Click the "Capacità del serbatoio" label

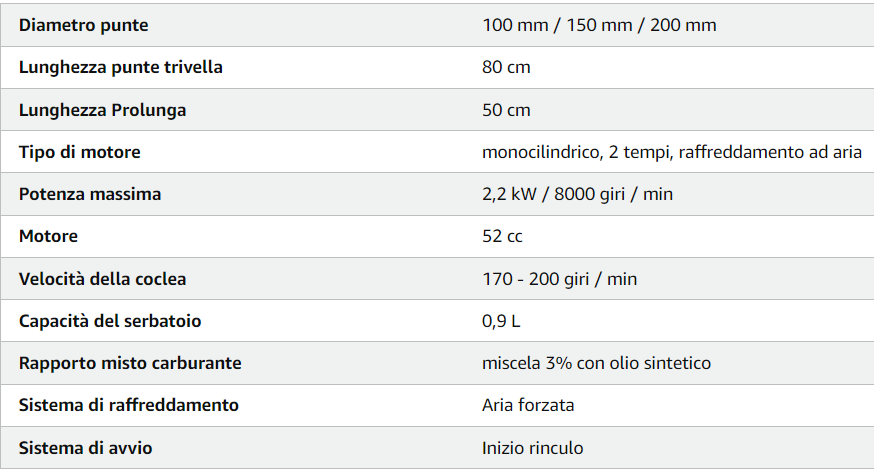coord(110,321)
